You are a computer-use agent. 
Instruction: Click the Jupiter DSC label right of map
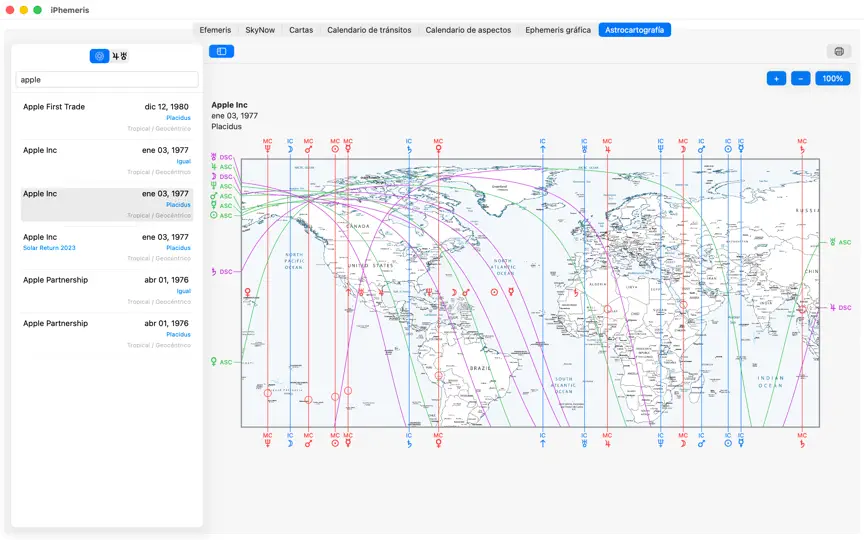click(x=840, y=307)
